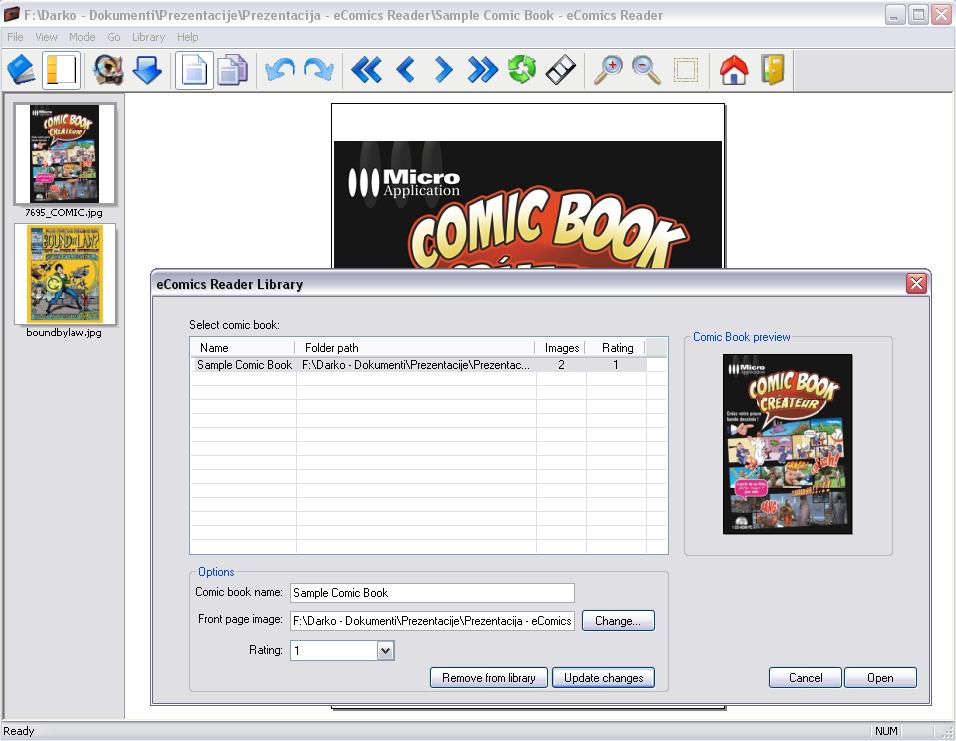The height and width of the screenshot is (741, 956).
Task: Maximize the eComics Reader main window
Action: [918, 15]
